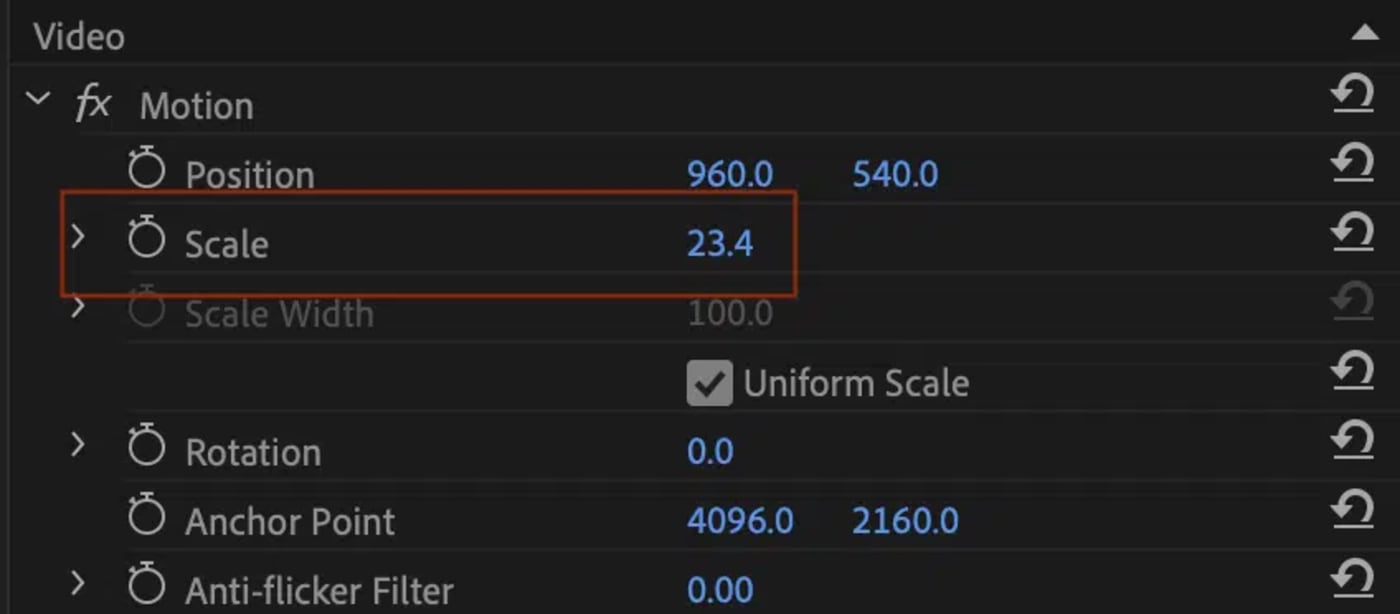Collapse the Motion effect group
This screenshot has height=614, width=1400.
click(38, 99)
